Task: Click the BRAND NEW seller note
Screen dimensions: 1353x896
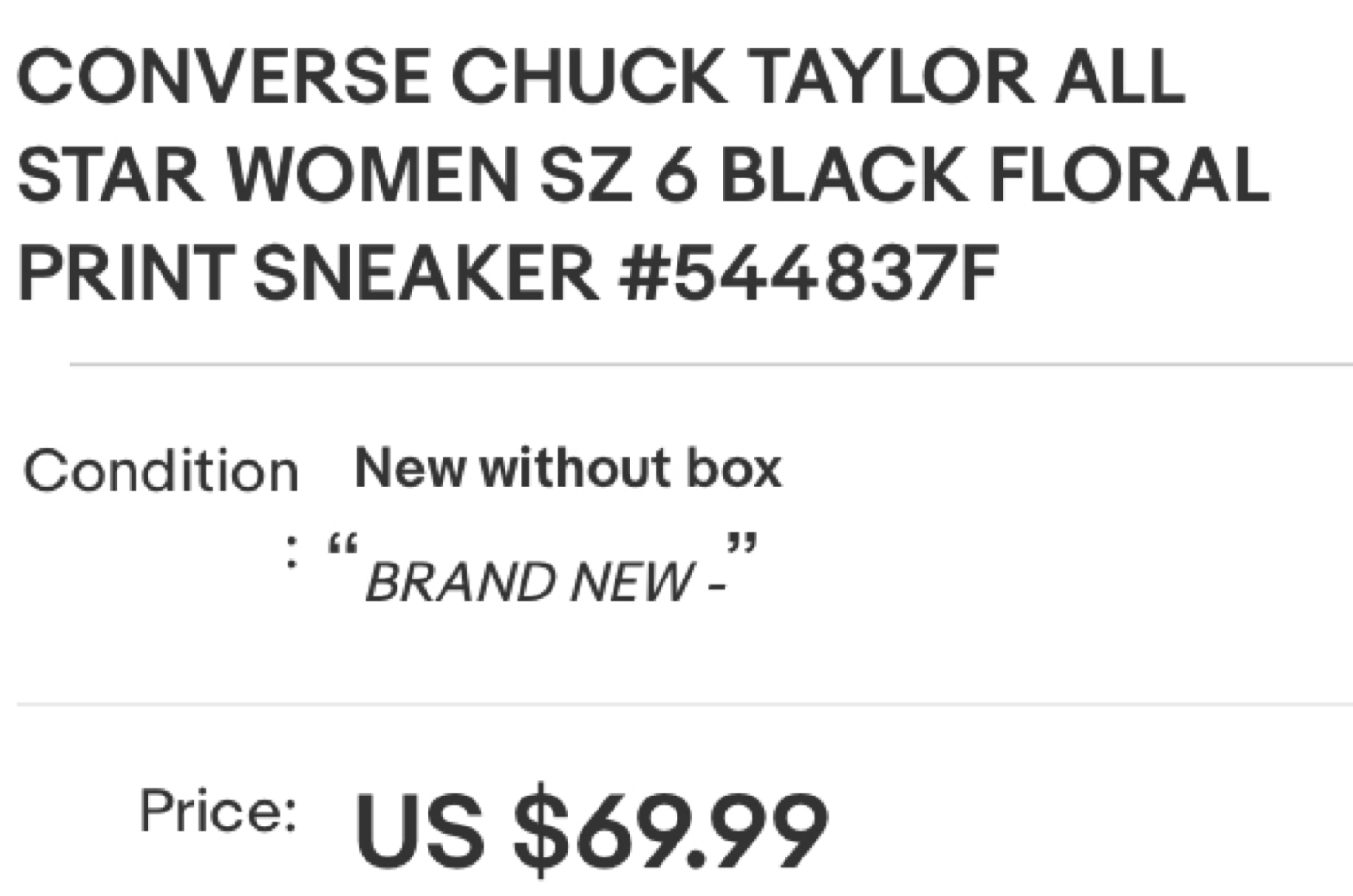Action: pos(545,582)
